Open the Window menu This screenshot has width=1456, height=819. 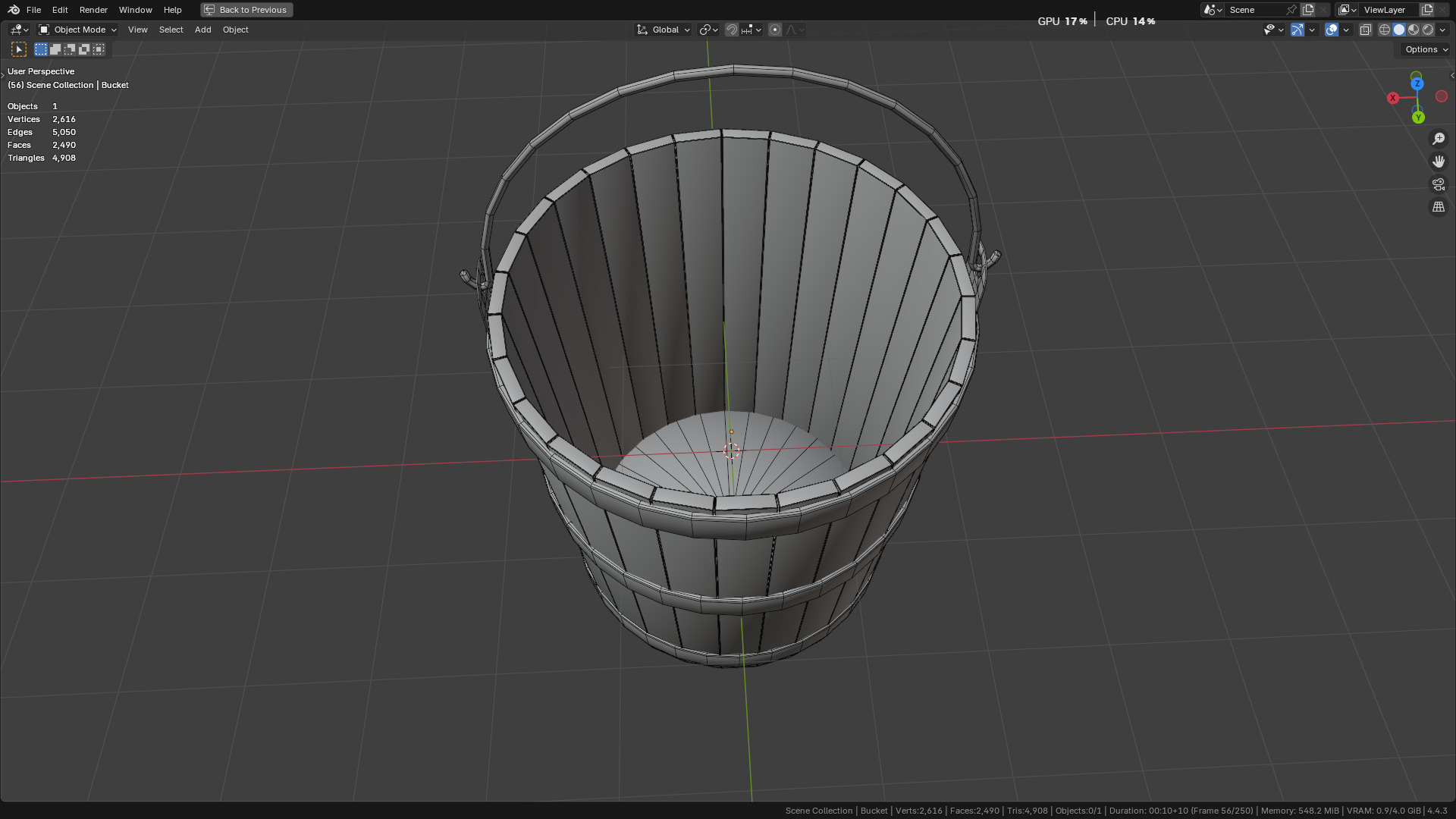coord(135,10)
